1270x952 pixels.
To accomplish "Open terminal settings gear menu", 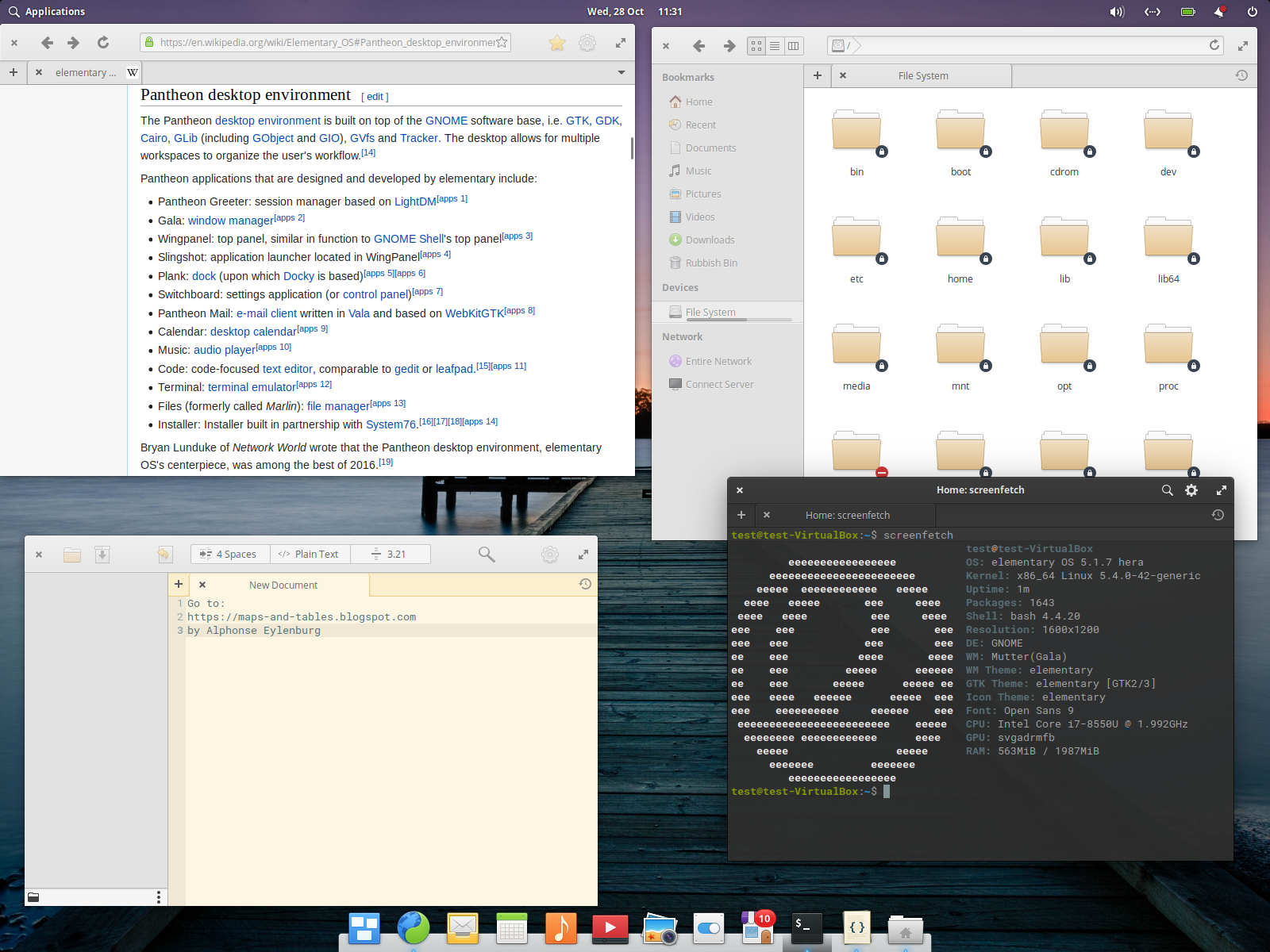I will point(1191,490).
